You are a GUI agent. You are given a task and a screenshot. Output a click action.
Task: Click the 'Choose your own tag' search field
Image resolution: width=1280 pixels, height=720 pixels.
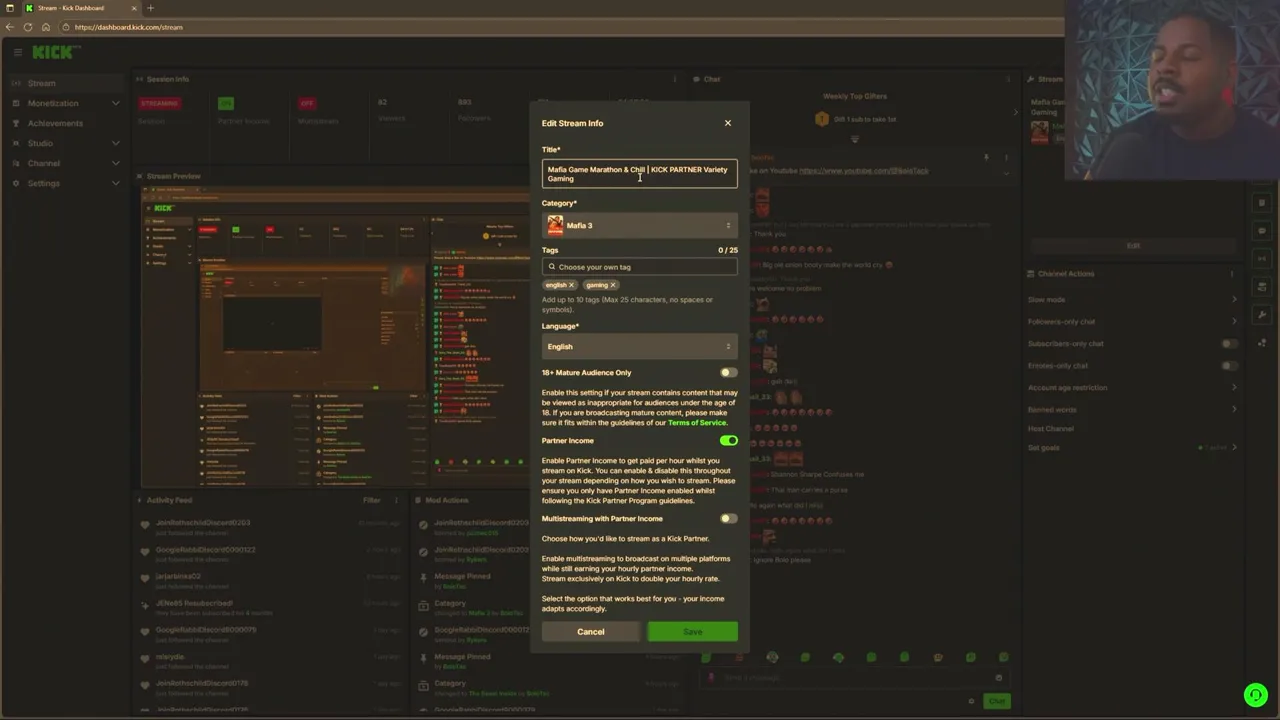pos(640,267)
